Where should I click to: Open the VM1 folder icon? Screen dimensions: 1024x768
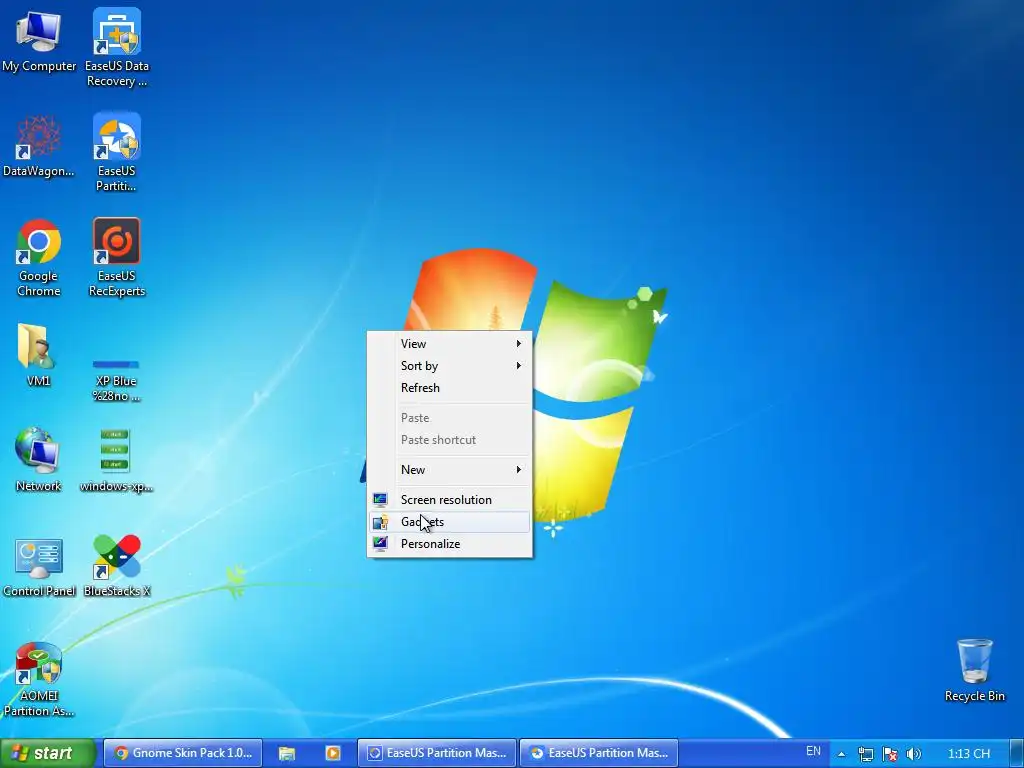coord(39,356)
